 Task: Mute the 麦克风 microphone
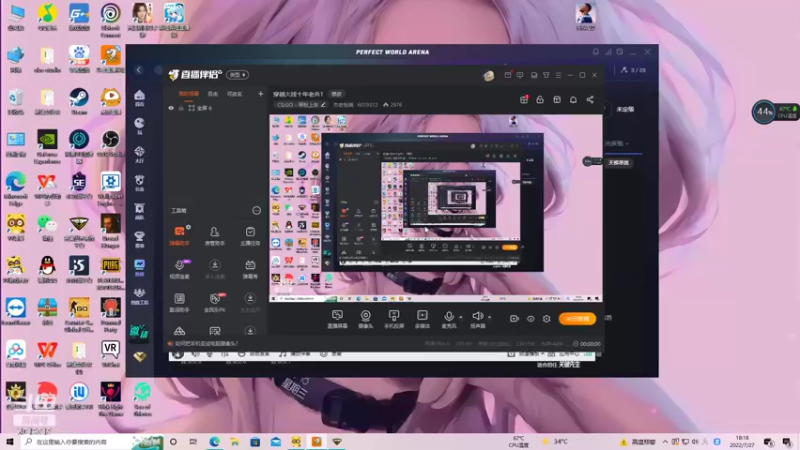point(448,319)
